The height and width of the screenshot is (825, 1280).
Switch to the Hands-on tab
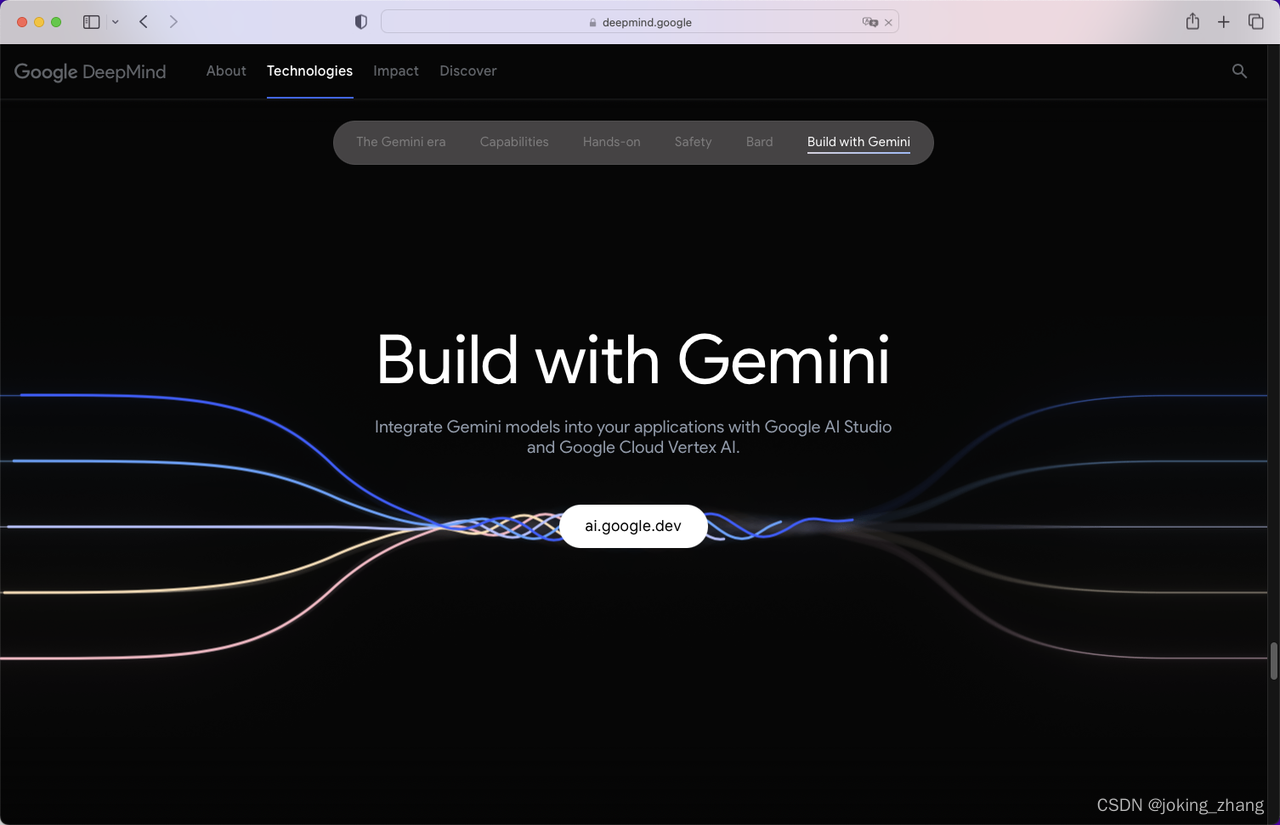[x=612, y=142]
